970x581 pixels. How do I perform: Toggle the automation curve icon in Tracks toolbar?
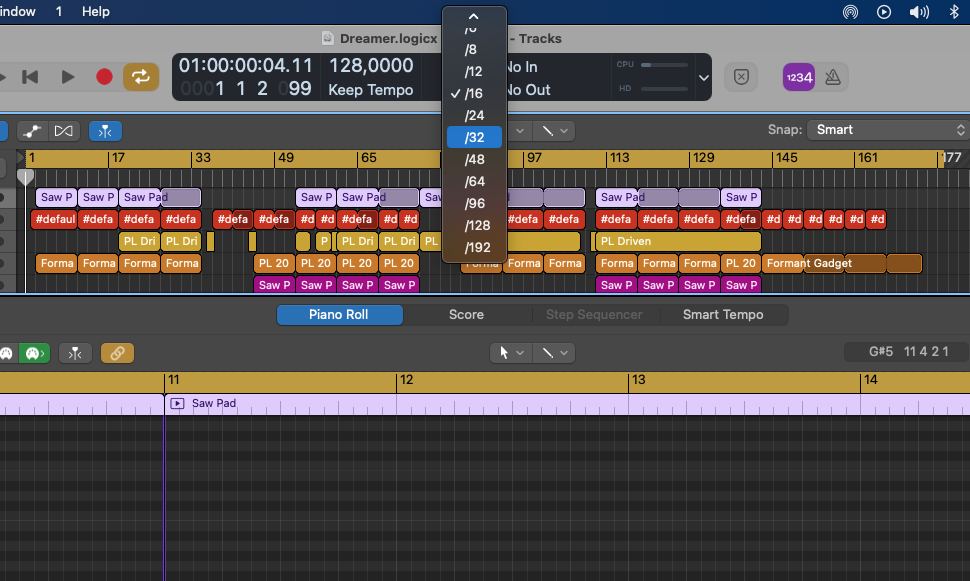[x=32, y=131]
